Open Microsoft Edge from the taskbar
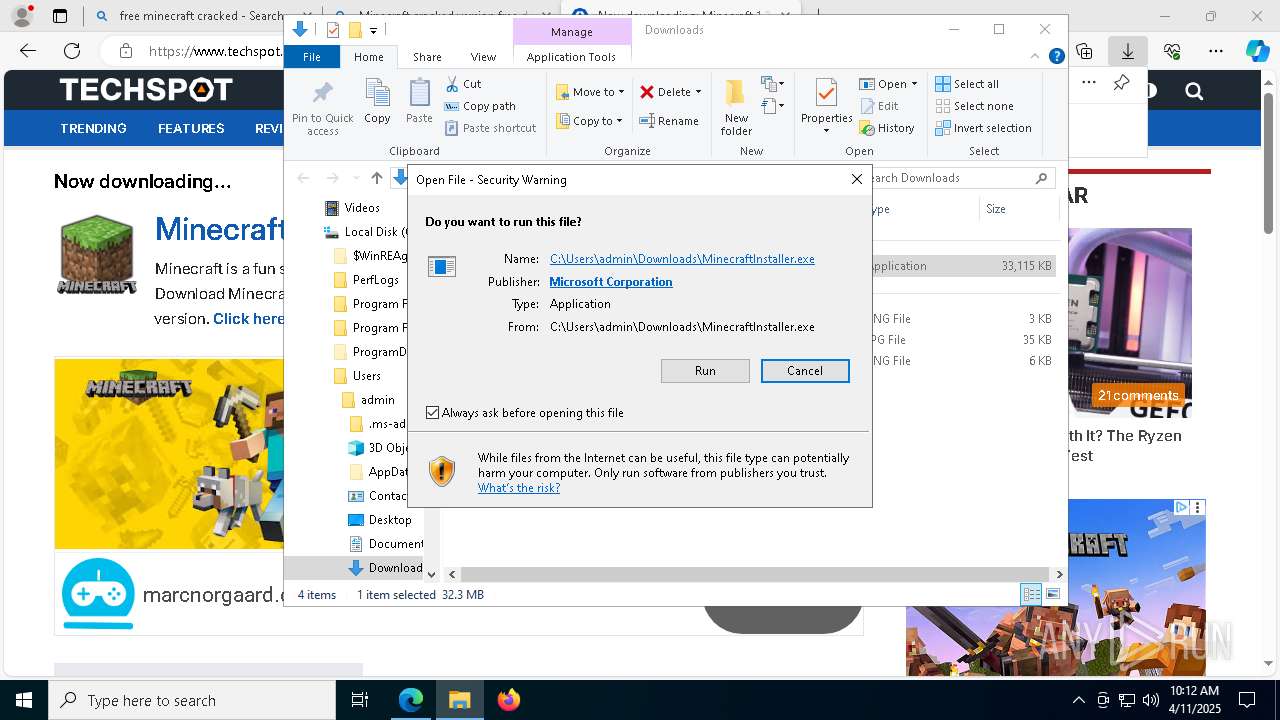The image size is (1280, 720). [411, 700]
